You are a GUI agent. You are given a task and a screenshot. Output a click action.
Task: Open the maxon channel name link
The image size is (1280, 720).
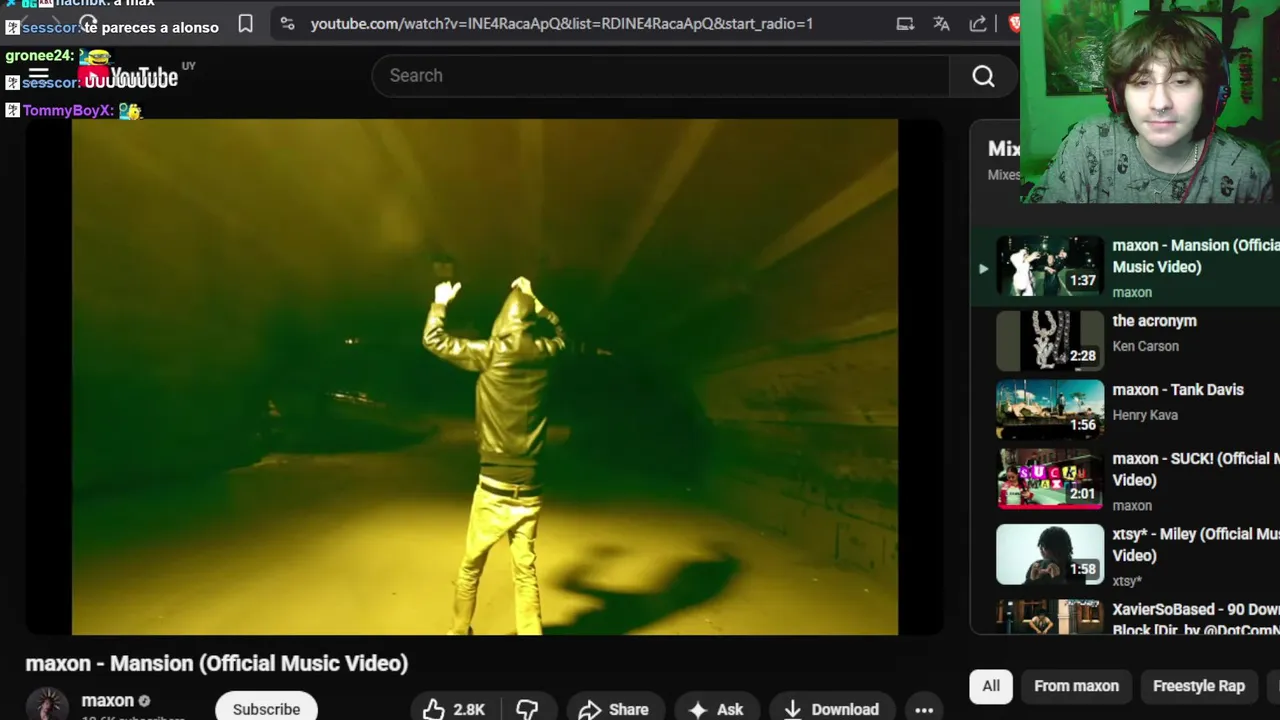107,700
